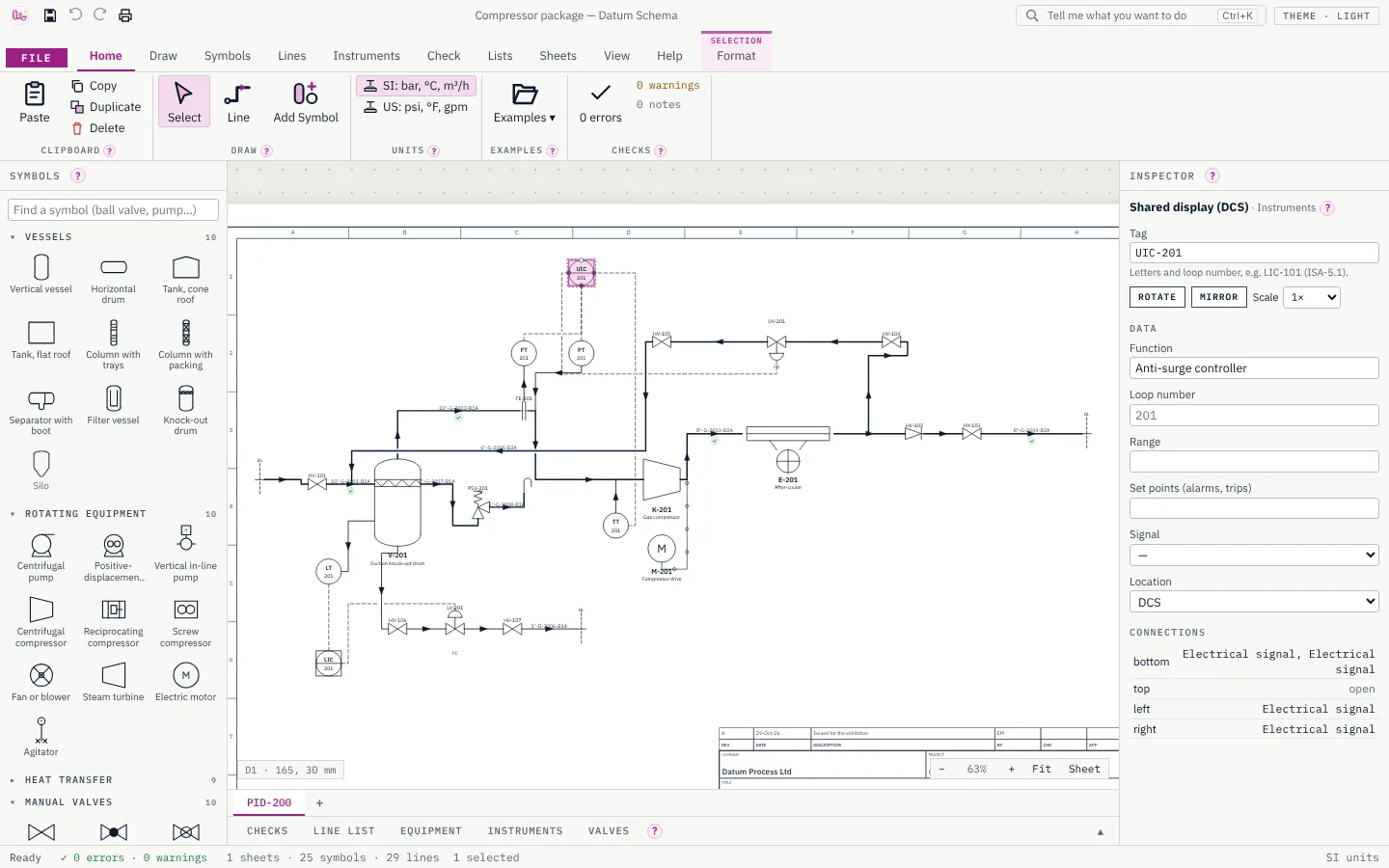Pick the Vertical vessel symbol
Image resolution: width=1389 pixels, height=868 pixels.
[x=41, y=274]
